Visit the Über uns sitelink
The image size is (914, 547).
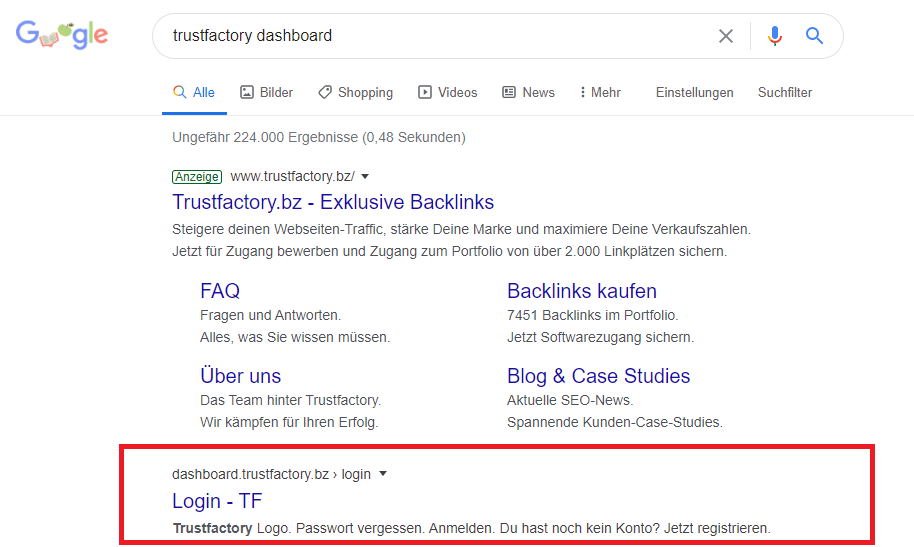(x=240, y=376)
